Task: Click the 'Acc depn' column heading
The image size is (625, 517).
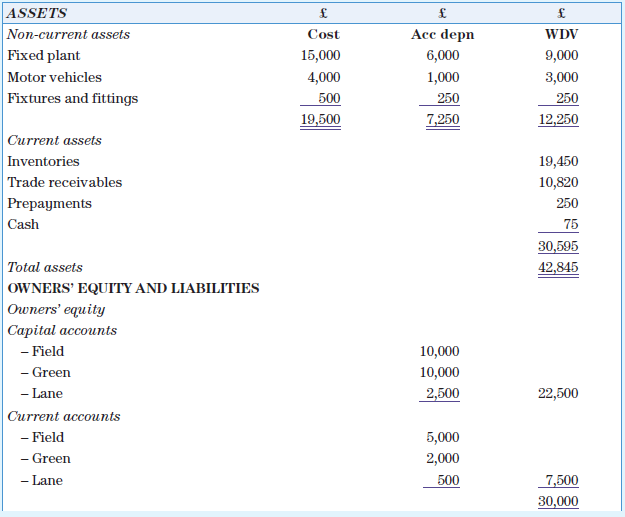Action: [442, 35]
